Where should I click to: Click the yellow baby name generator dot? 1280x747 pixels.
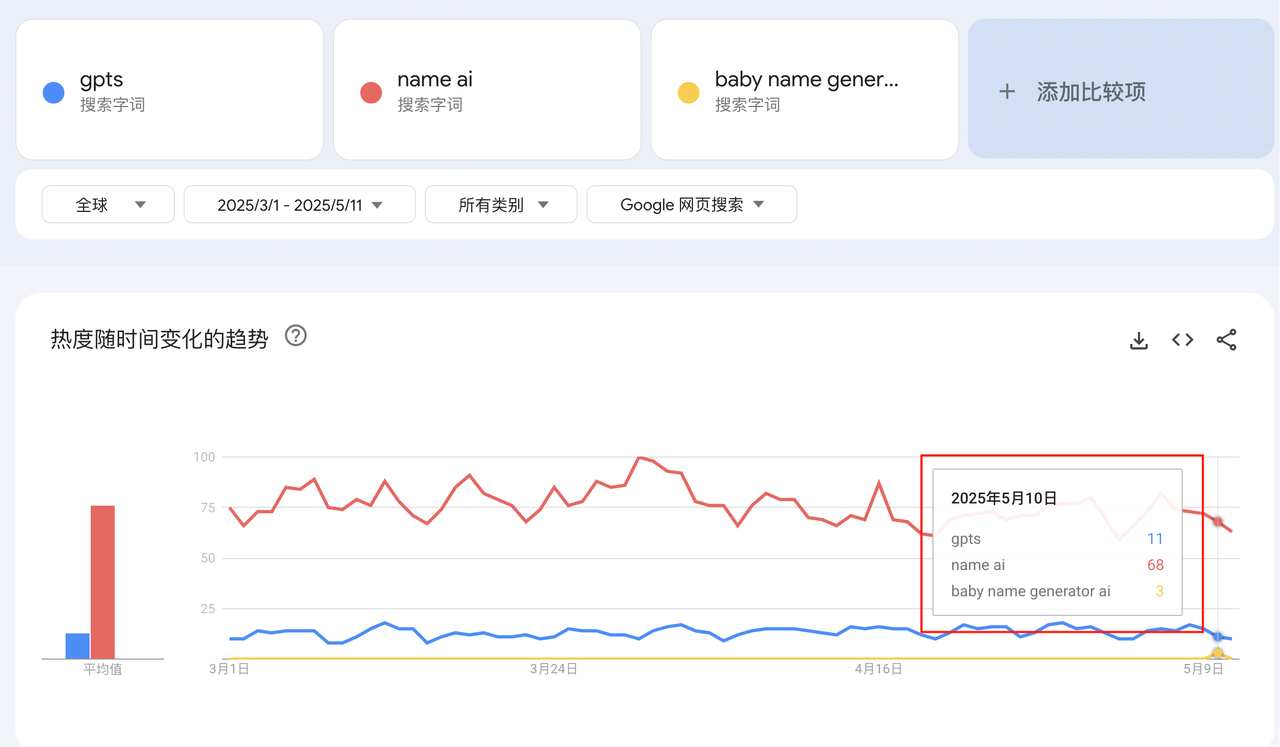[688, 92]
